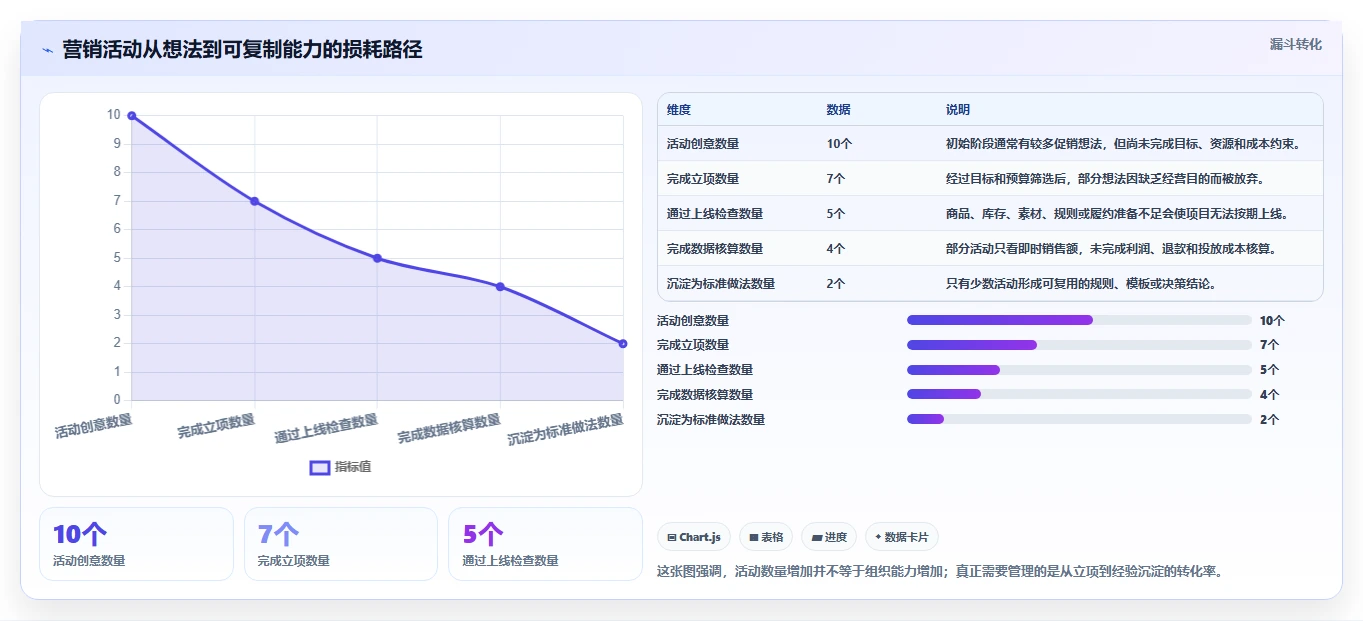Click the 活动创意数量 label in the progress list

[x=693, y=321]
